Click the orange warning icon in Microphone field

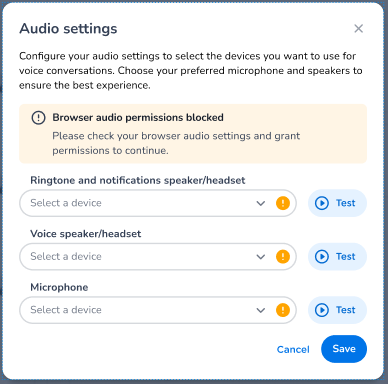pos(283,310)
